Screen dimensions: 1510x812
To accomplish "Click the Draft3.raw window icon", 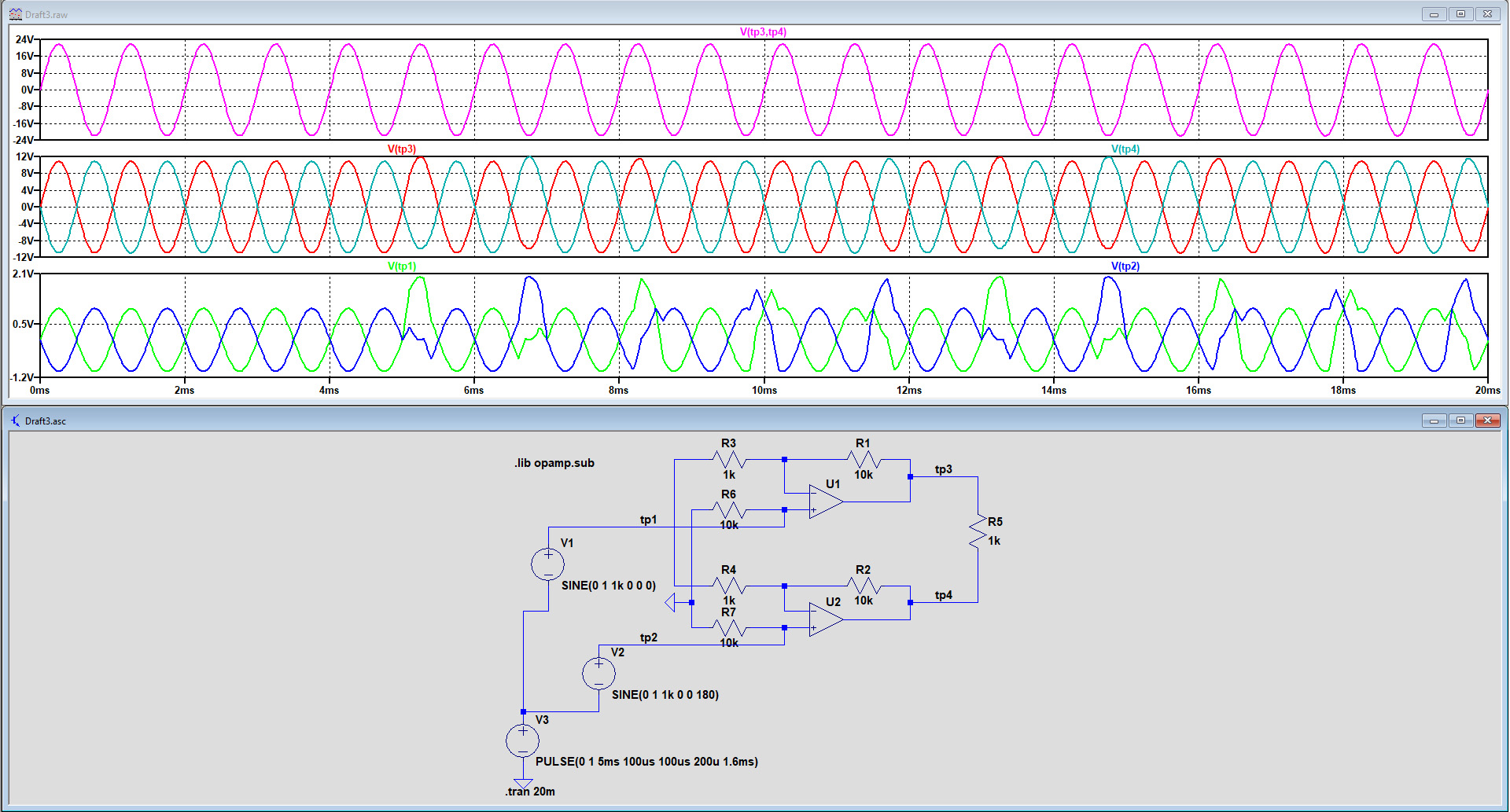I will pos(15,14).
